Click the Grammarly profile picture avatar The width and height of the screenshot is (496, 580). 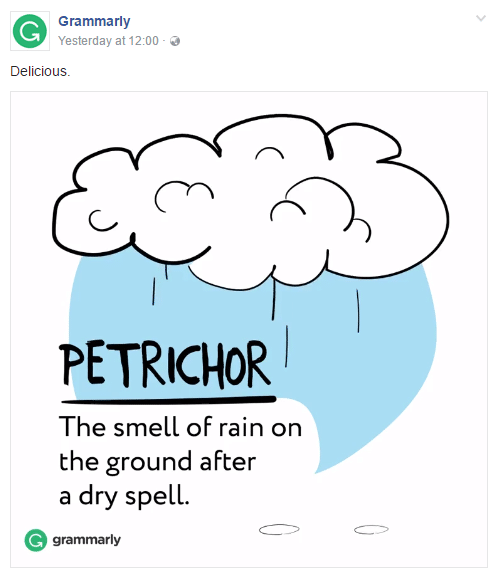30,31
